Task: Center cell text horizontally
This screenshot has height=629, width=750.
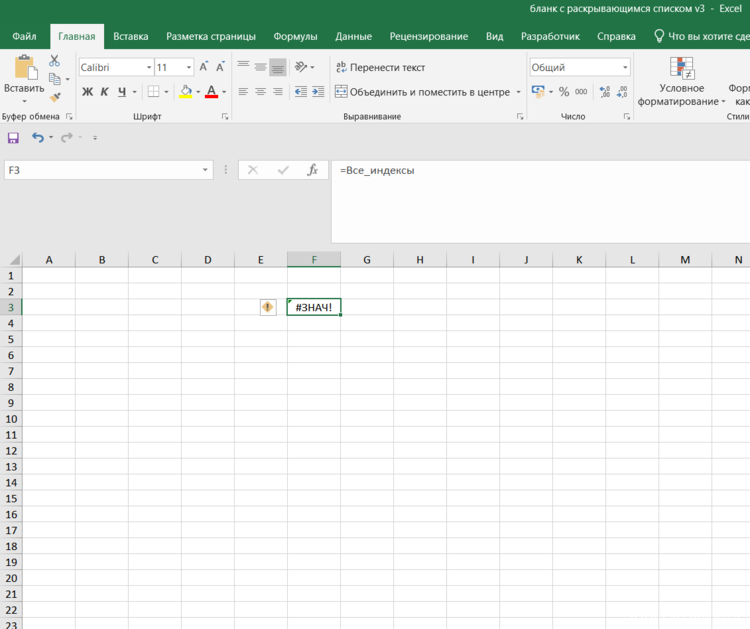Action: point(260,91)
